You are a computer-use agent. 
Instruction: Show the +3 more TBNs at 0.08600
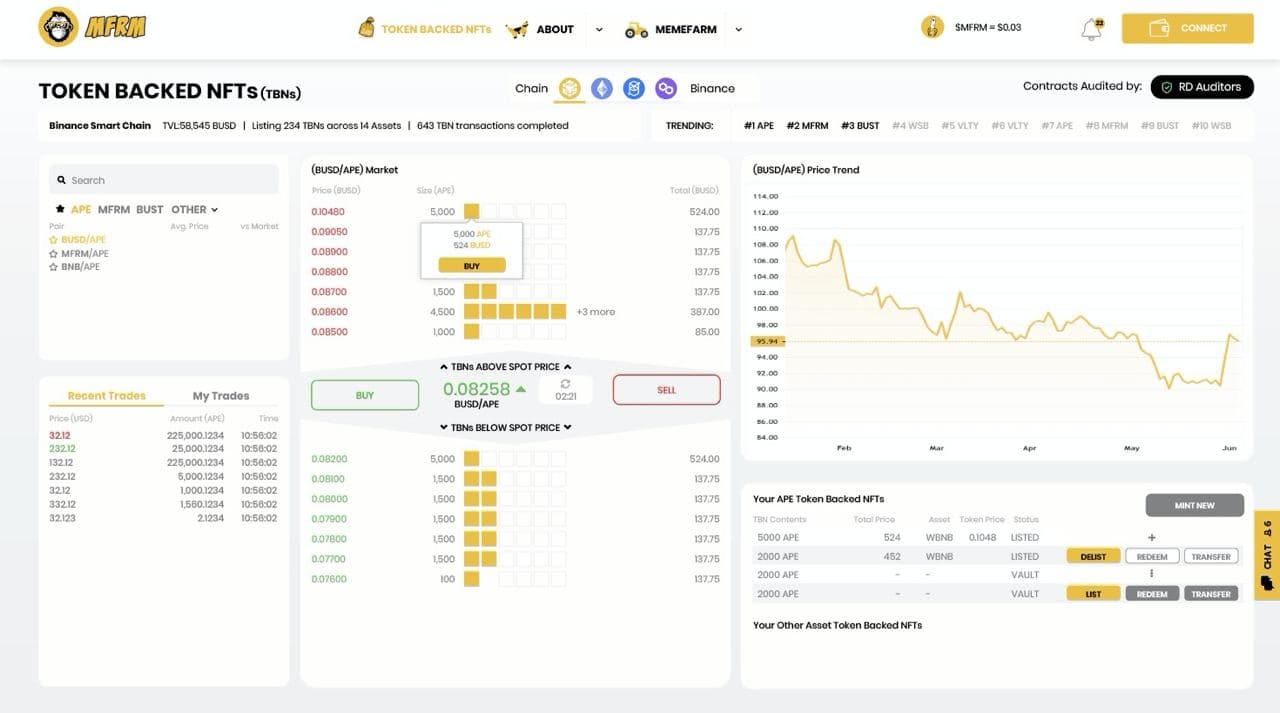595,312
